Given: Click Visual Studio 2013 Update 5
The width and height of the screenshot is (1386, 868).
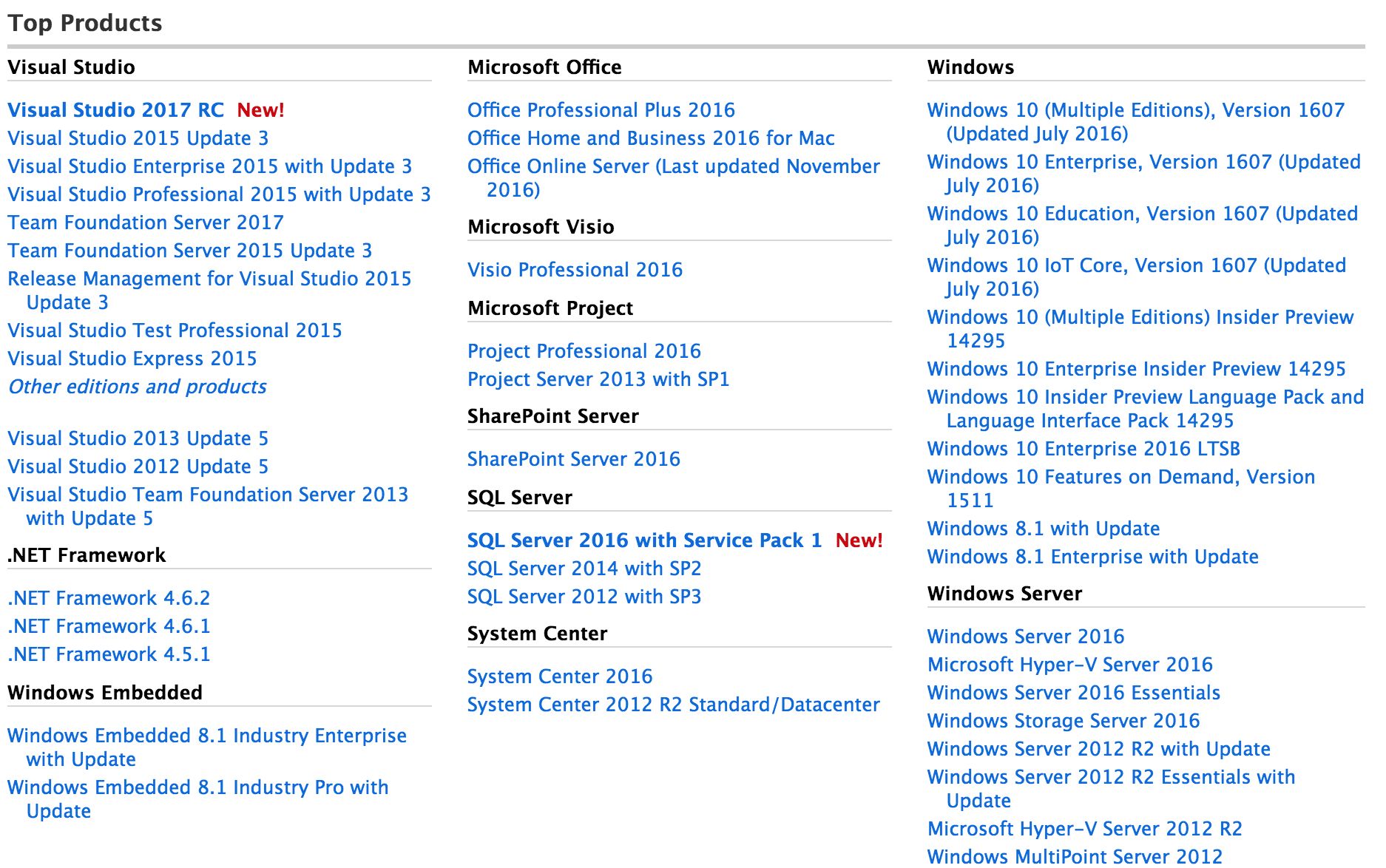Looking at the screenshot, I should point(138,438).
